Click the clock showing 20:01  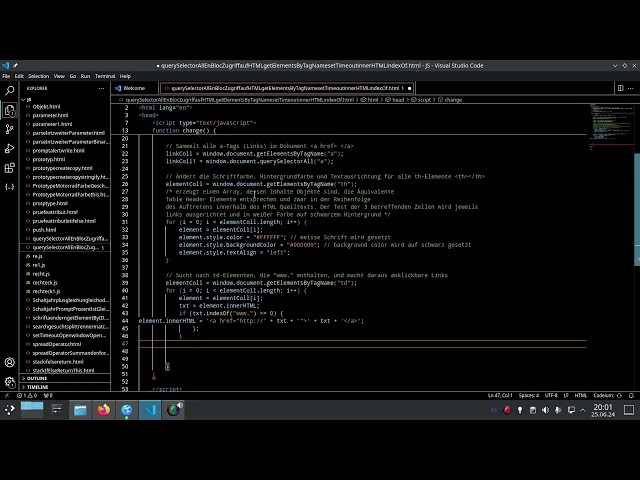603,410
